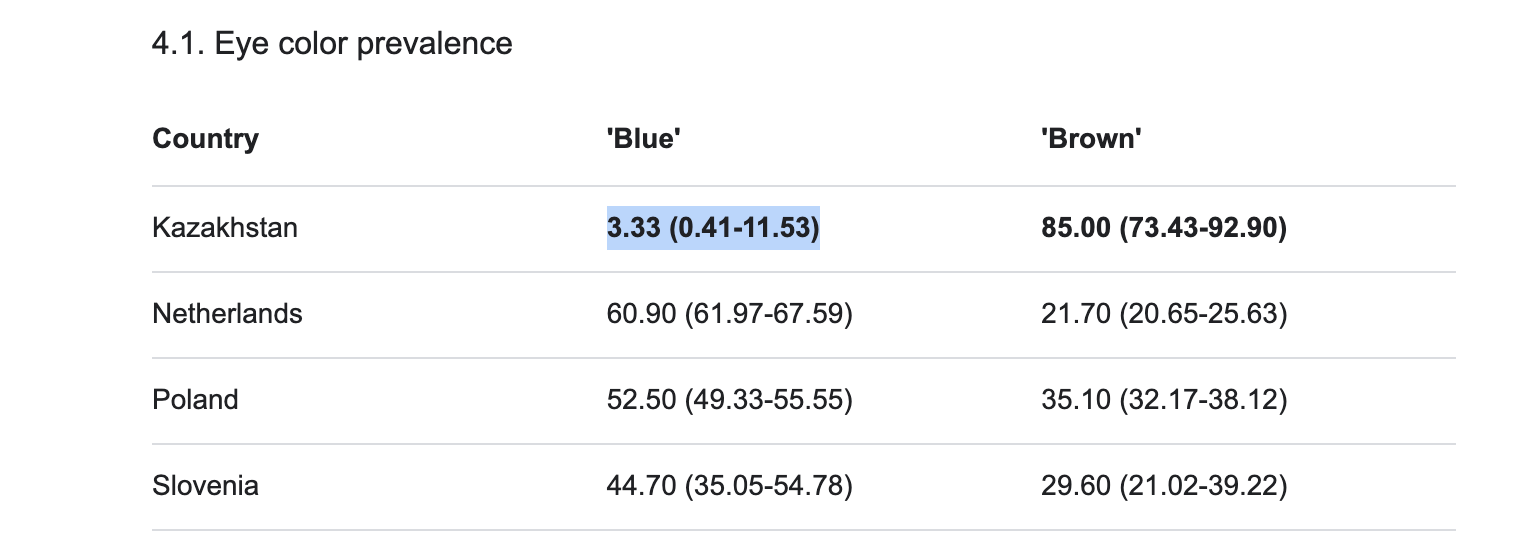Viewport: 1532px width, 560px height.
Task: Select the Netherlands row label
Action: click(x=227, y=314)
